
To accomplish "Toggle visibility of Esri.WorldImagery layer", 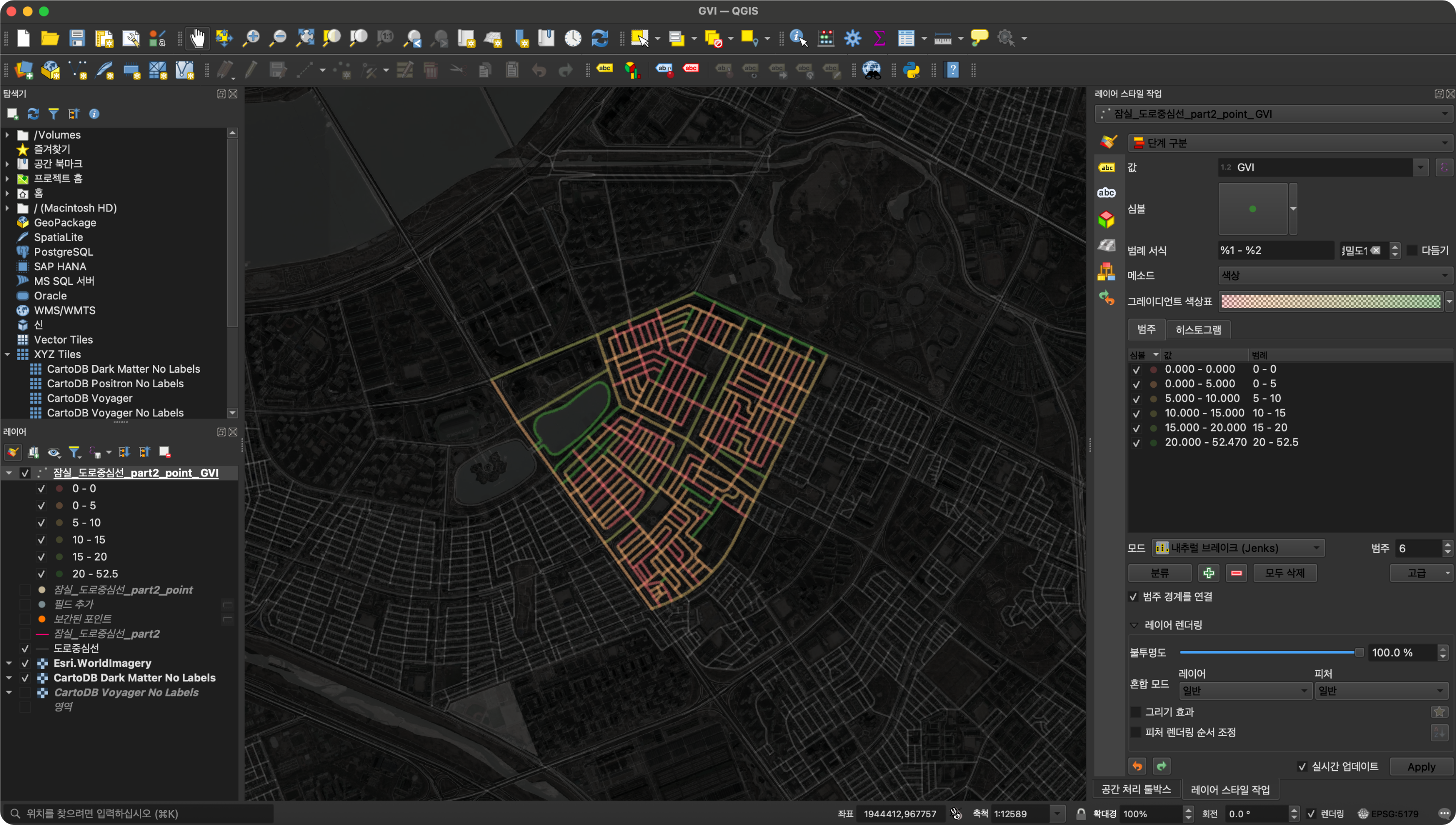I will (x=25, y=663).
